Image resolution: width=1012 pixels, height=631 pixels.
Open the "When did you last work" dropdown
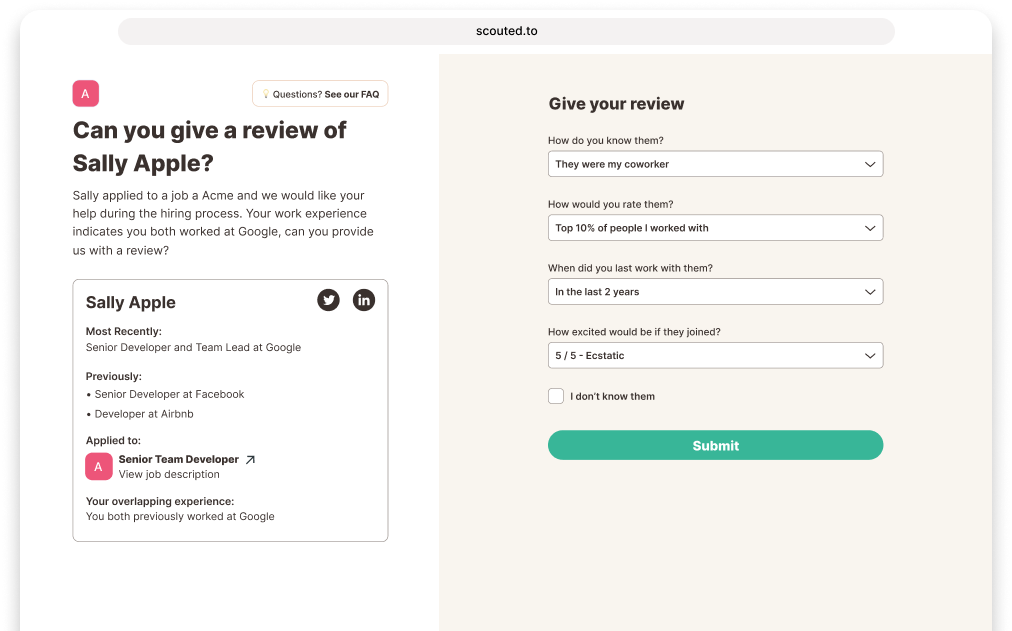[715, 292]
